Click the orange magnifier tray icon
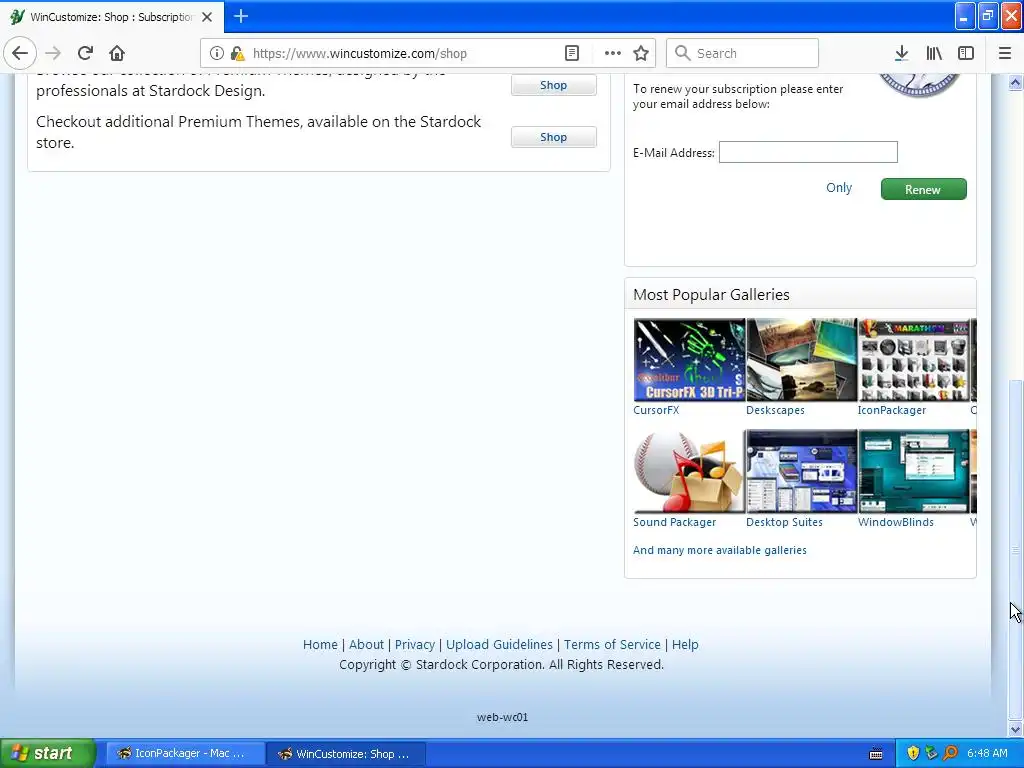This screenshot has width=1024, height=768. pos(950,753)
